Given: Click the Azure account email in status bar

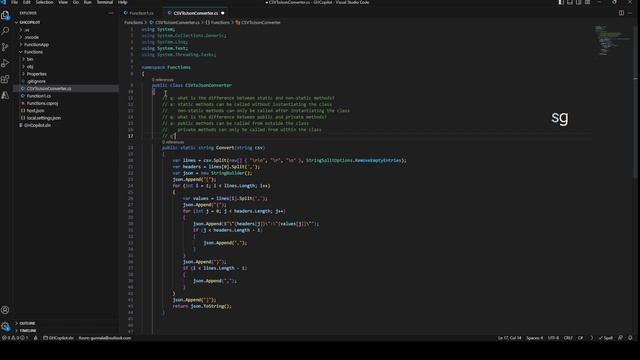Looking at the screenshot, I should [x=105, y=338].
